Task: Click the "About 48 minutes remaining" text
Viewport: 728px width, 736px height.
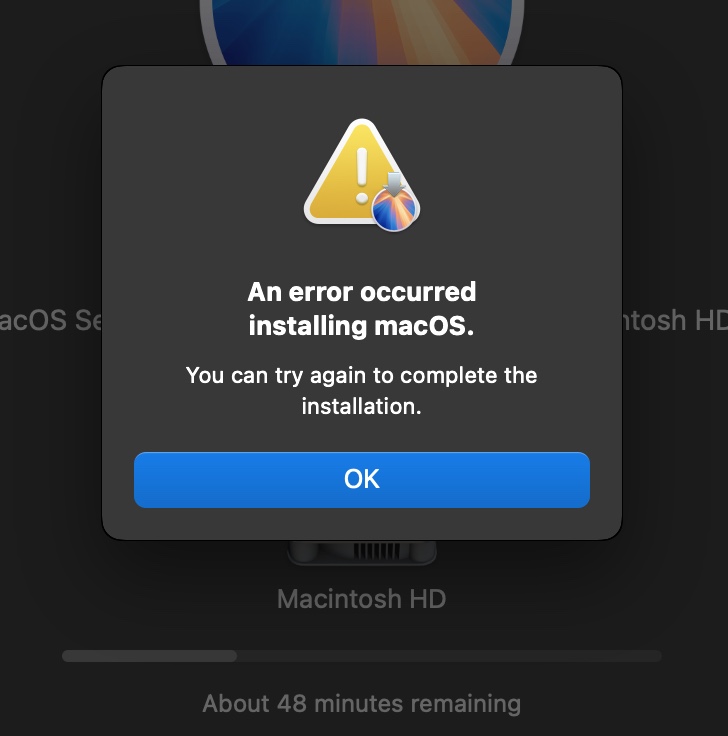Action: click(x=361, y=704)
